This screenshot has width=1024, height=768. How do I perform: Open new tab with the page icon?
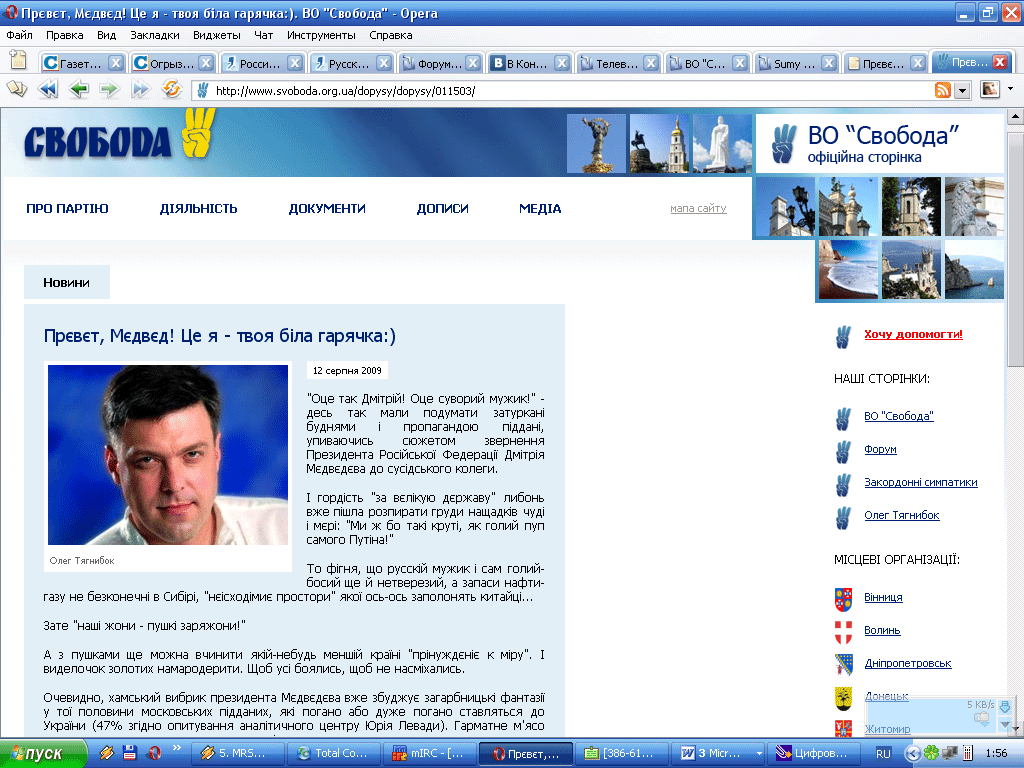(x=18, y=61)
